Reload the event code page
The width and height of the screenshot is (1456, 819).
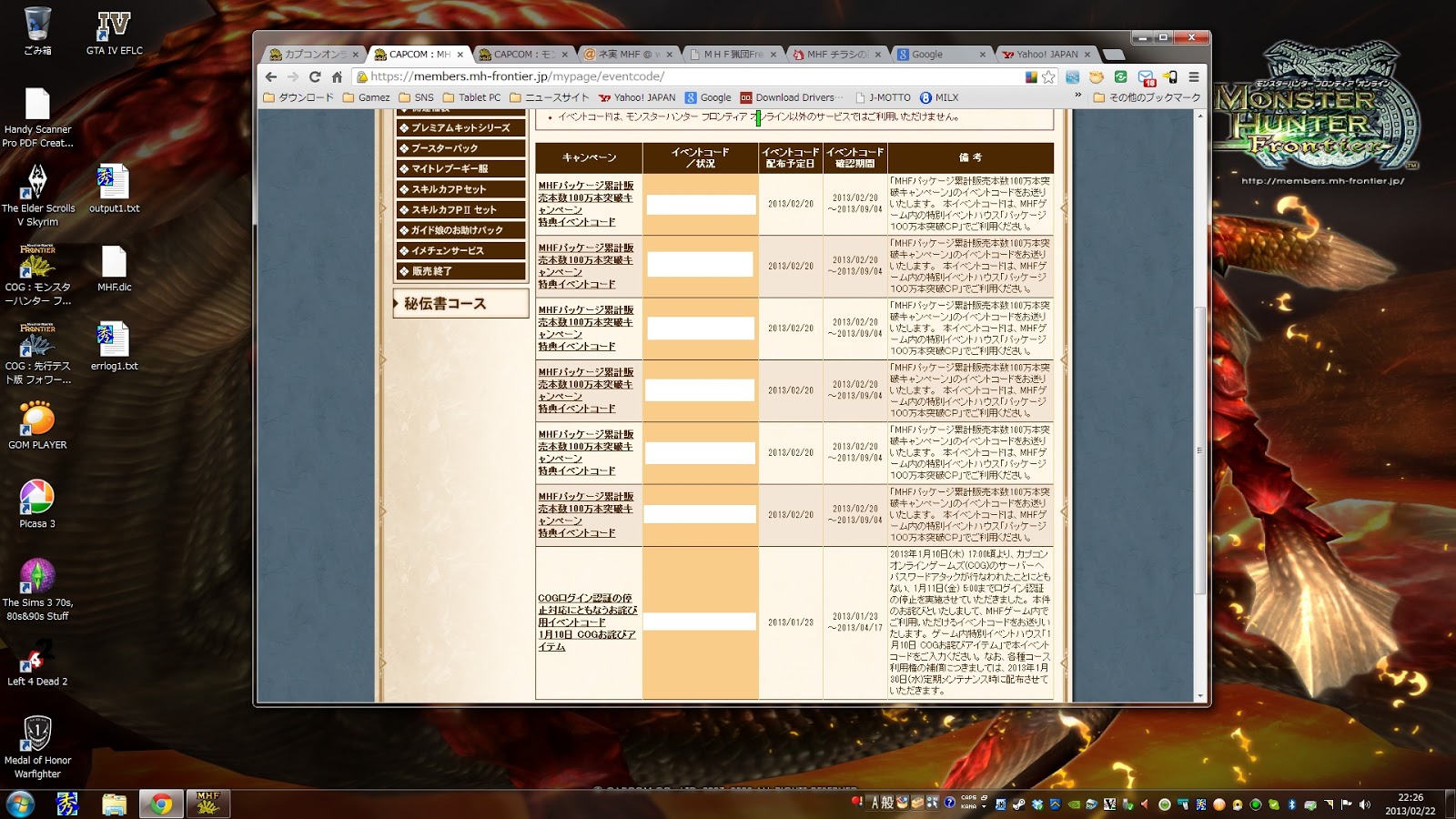tap(315, 76)
